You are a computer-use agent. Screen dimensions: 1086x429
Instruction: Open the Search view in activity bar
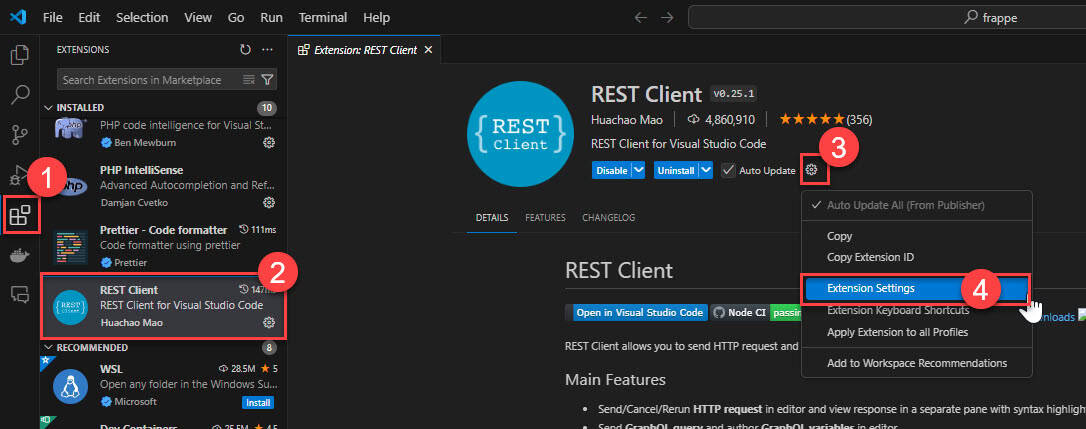pos(20,95)
